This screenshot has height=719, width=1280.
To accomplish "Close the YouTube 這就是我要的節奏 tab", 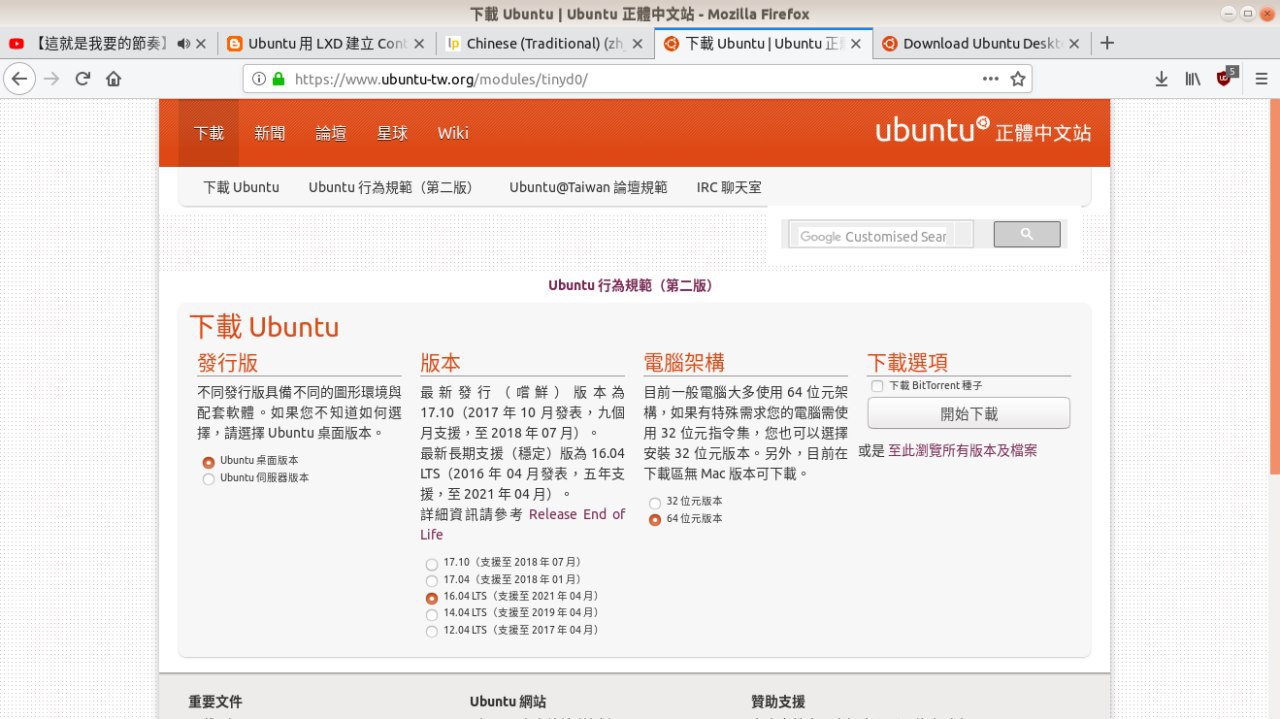I will click(201, 44).
